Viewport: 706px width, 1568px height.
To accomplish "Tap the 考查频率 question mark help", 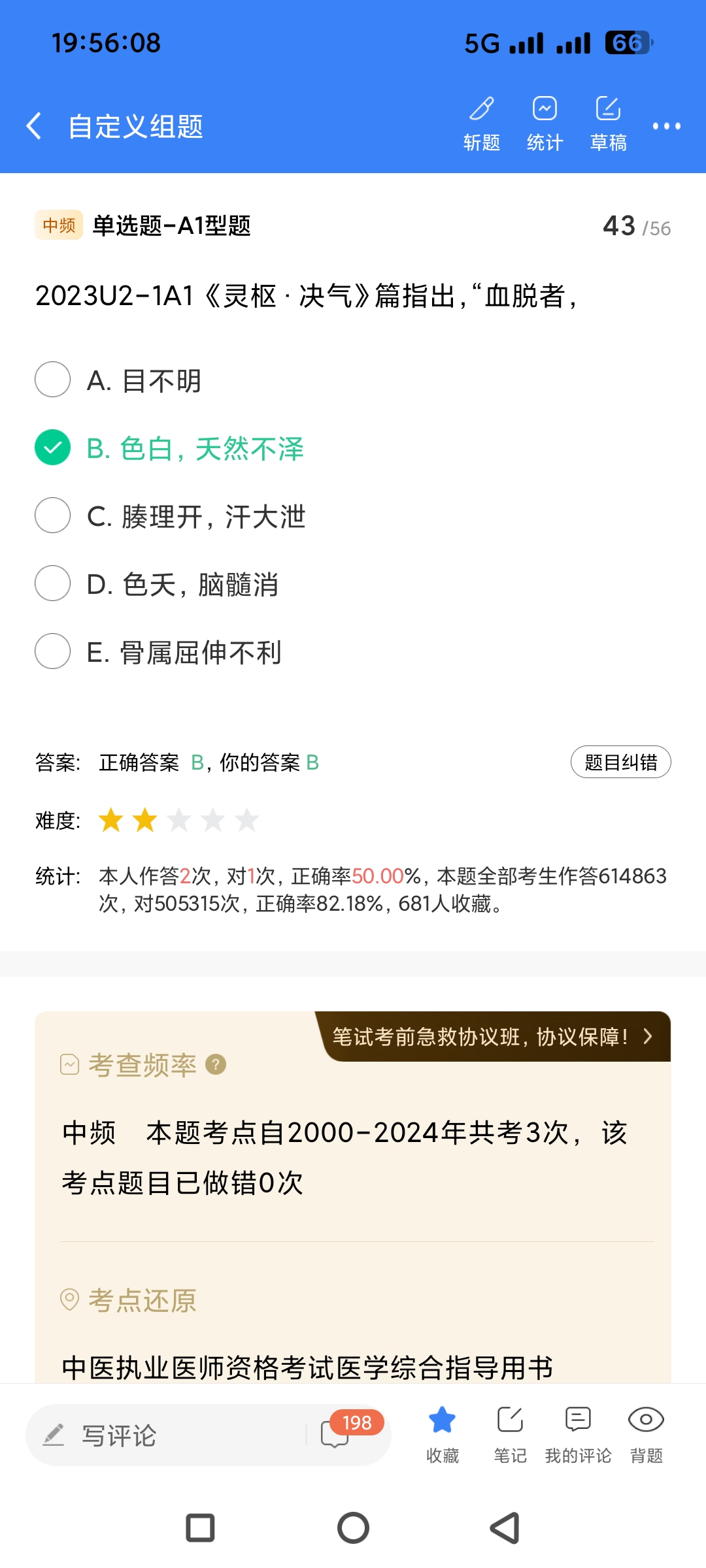I will pos(216,1065).
